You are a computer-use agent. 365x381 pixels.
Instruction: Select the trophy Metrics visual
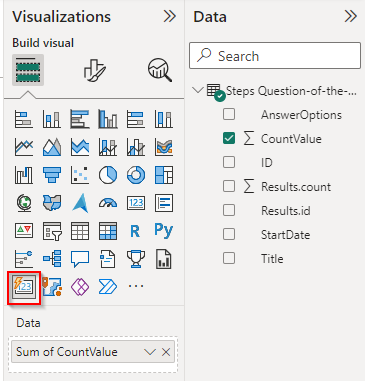pos(136,259)
